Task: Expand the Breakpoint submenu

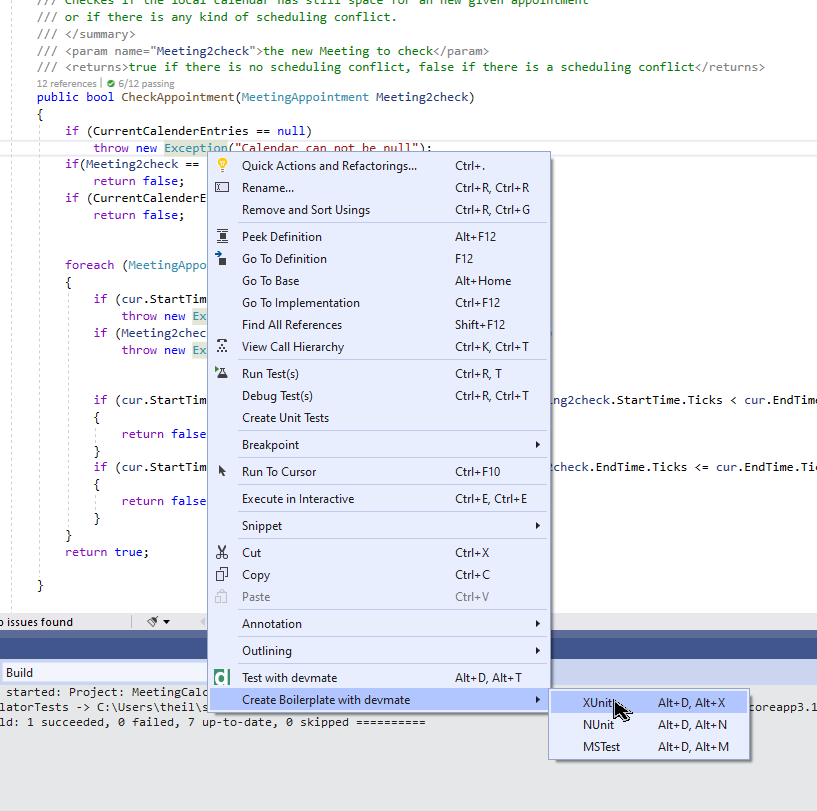Action: click(379, 445)
